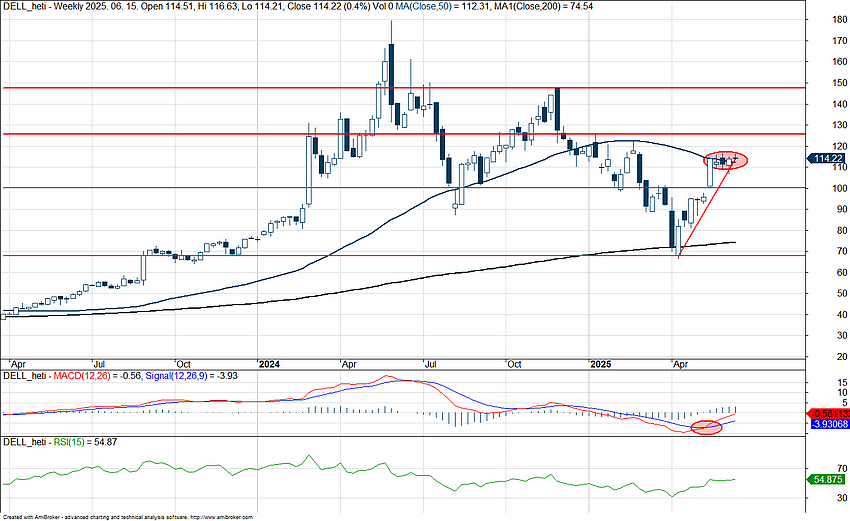This screenshot has width=850, height=521.
Task: Click the 170 label on the price axis
Action: (840, 41)
